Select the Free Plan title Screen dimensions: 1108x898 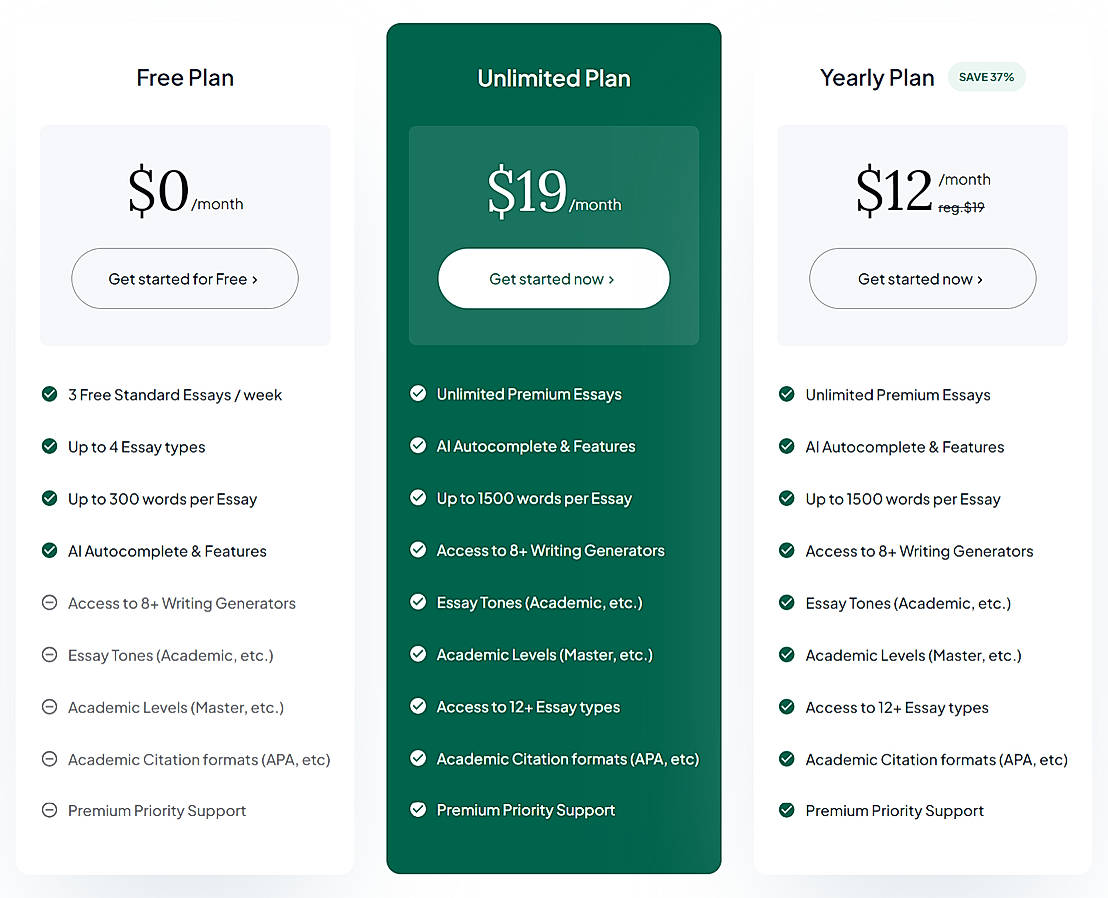[x=185, y=78]
